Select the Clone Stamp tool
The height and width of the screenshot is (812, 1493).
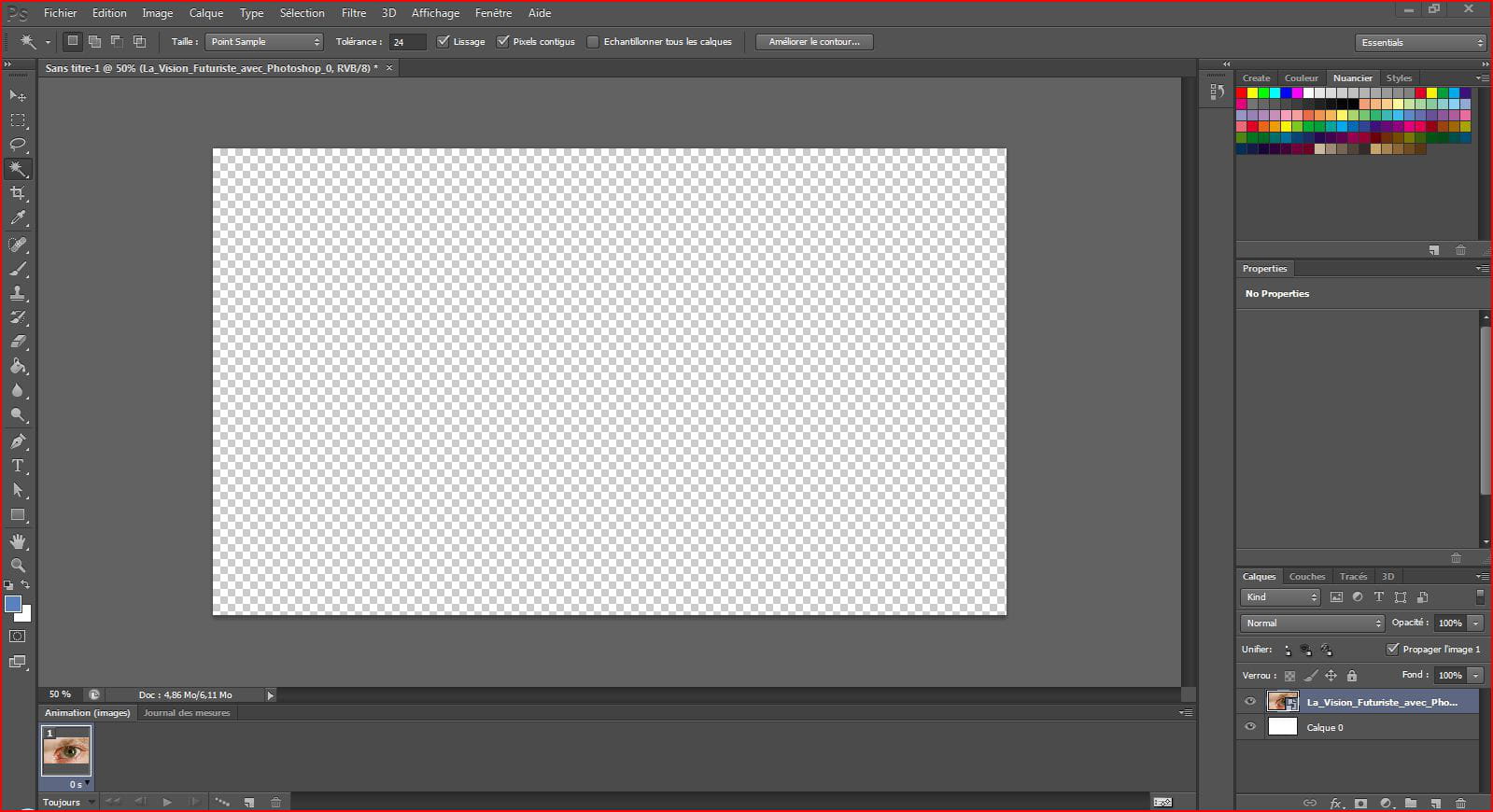pos(18,293)
